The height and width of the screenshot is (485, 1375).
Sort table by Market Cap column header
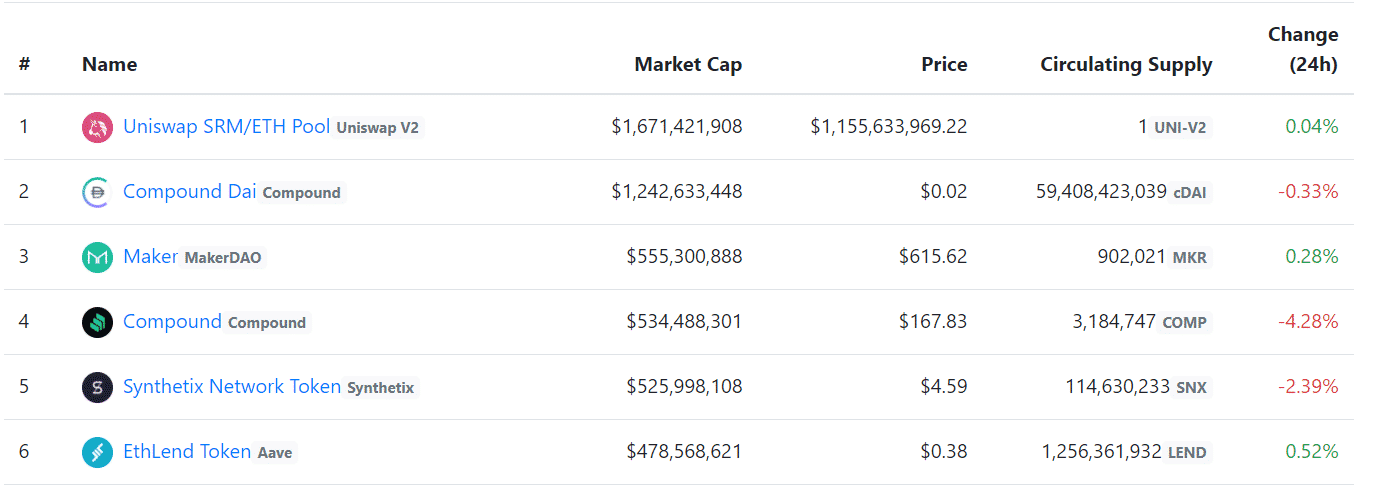pyautogui.click(x=688, y=65)
